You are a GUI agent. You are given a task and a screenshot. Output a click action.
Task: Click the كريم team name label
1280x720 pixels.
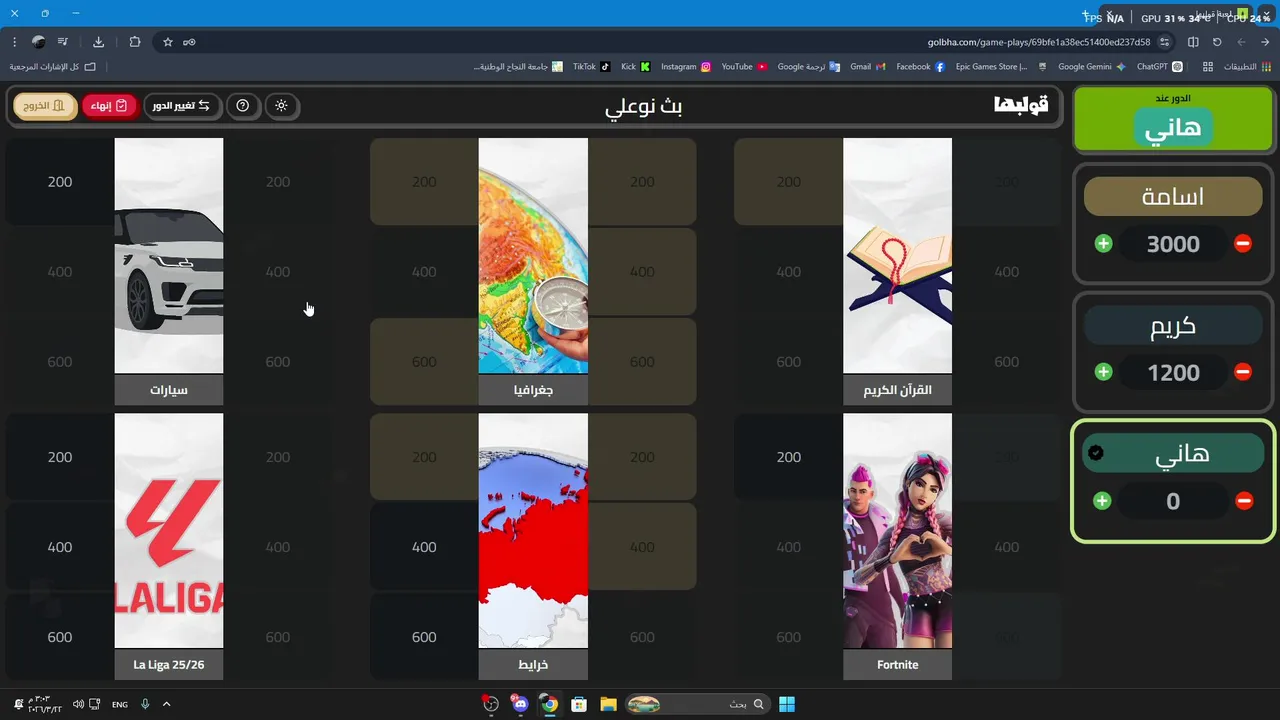1173,326
